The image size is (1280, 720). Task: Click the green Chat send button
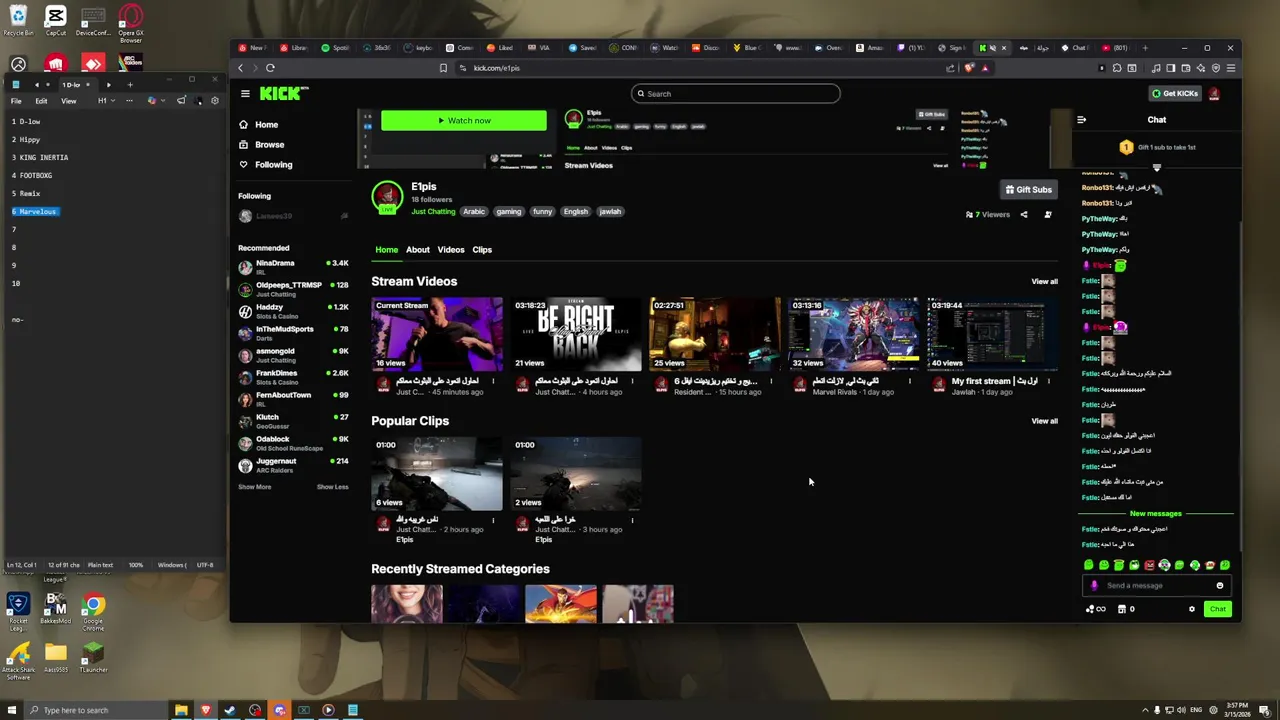1217,609
